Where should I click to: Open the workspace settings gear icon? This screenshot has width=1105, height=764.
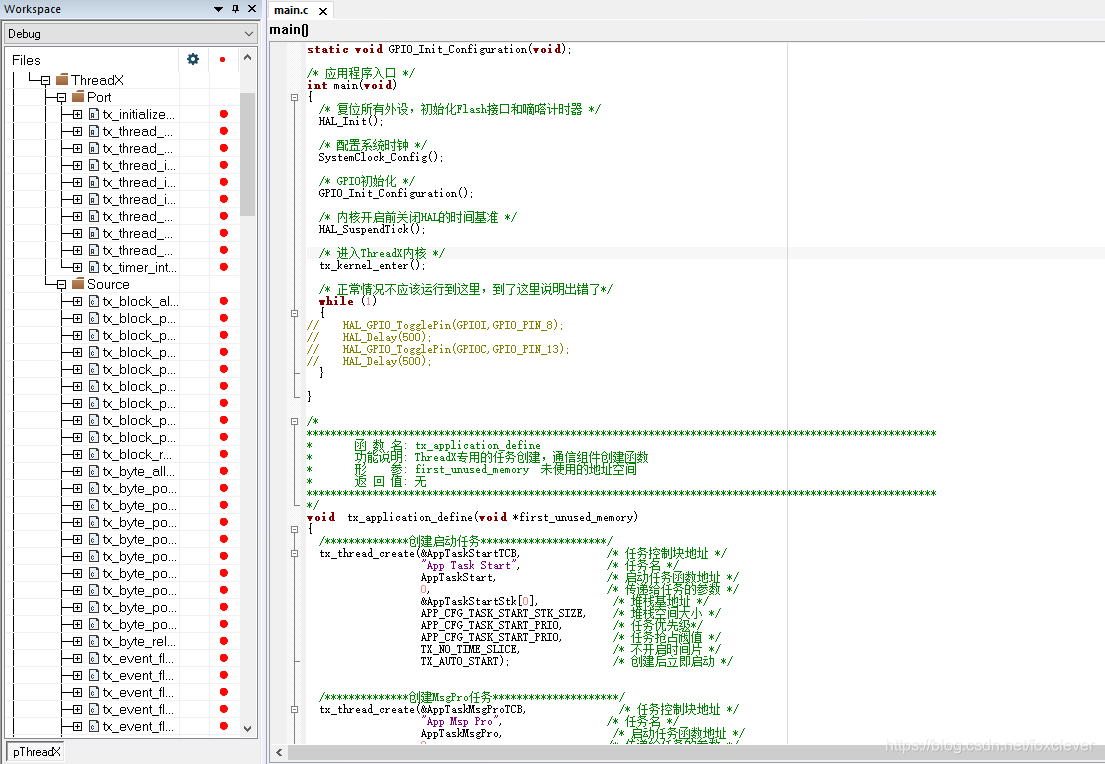coord(193,59)
